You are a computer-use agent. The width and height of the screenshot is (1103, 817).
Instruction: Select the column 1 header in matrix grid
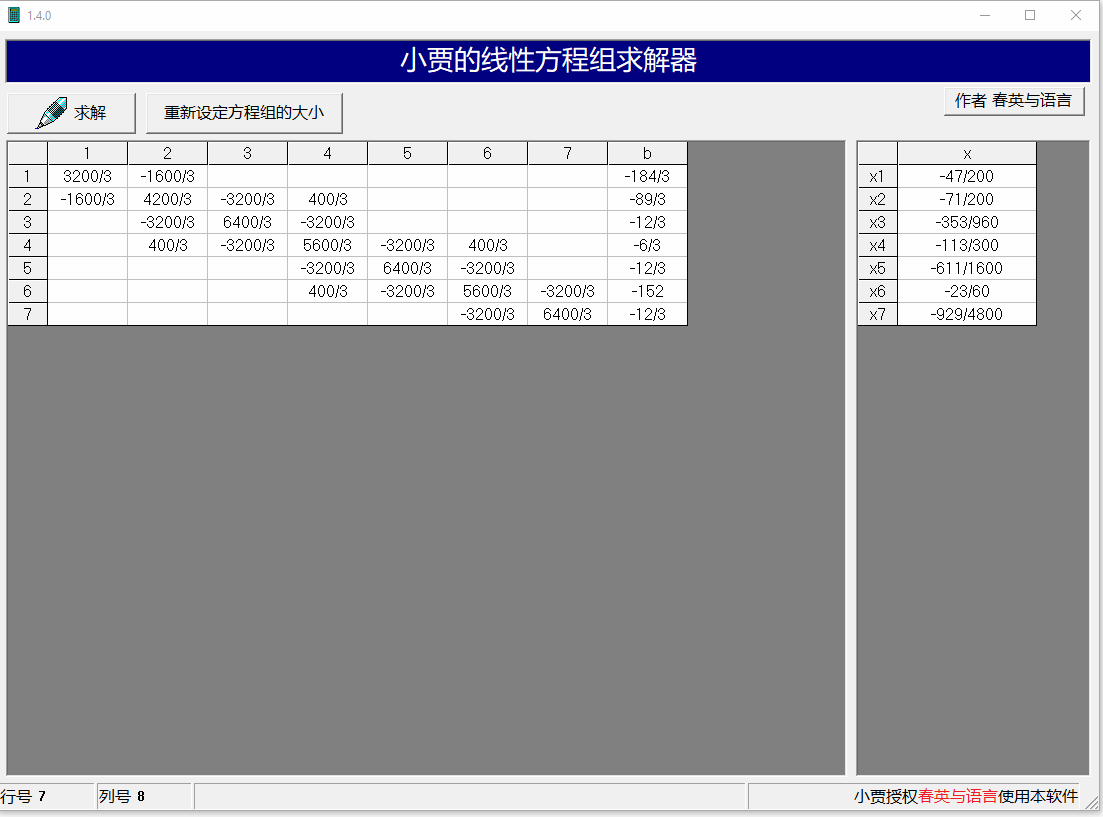point(87,153)
